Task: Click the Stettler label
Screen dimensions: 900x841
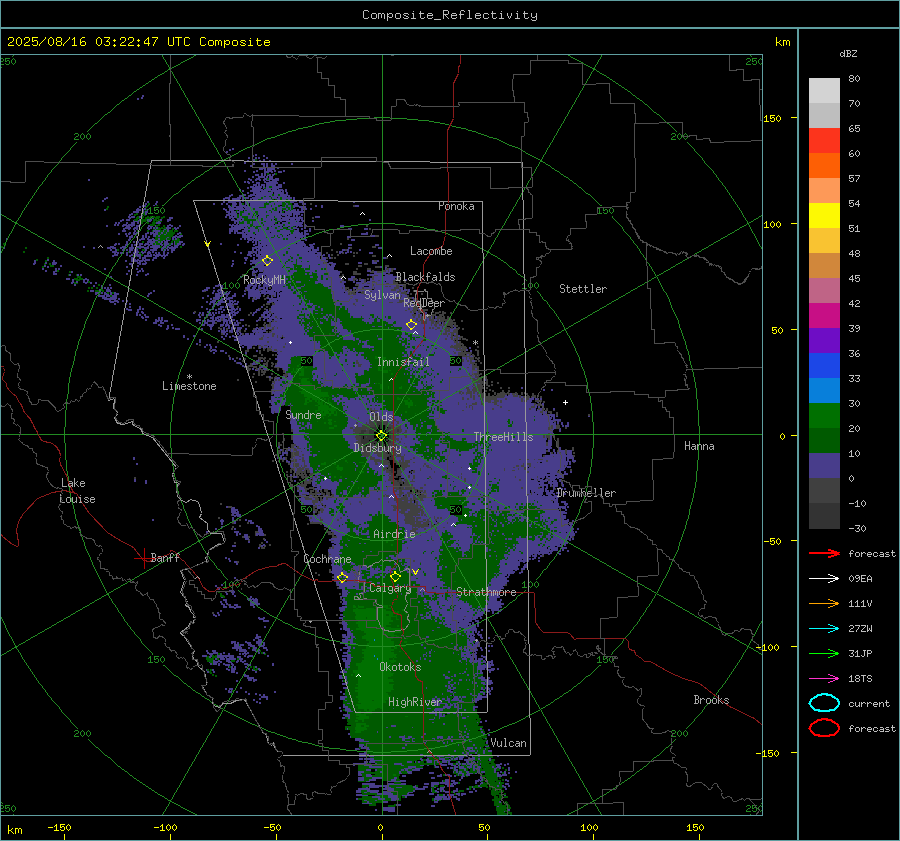Action: (x=583, y=289)
